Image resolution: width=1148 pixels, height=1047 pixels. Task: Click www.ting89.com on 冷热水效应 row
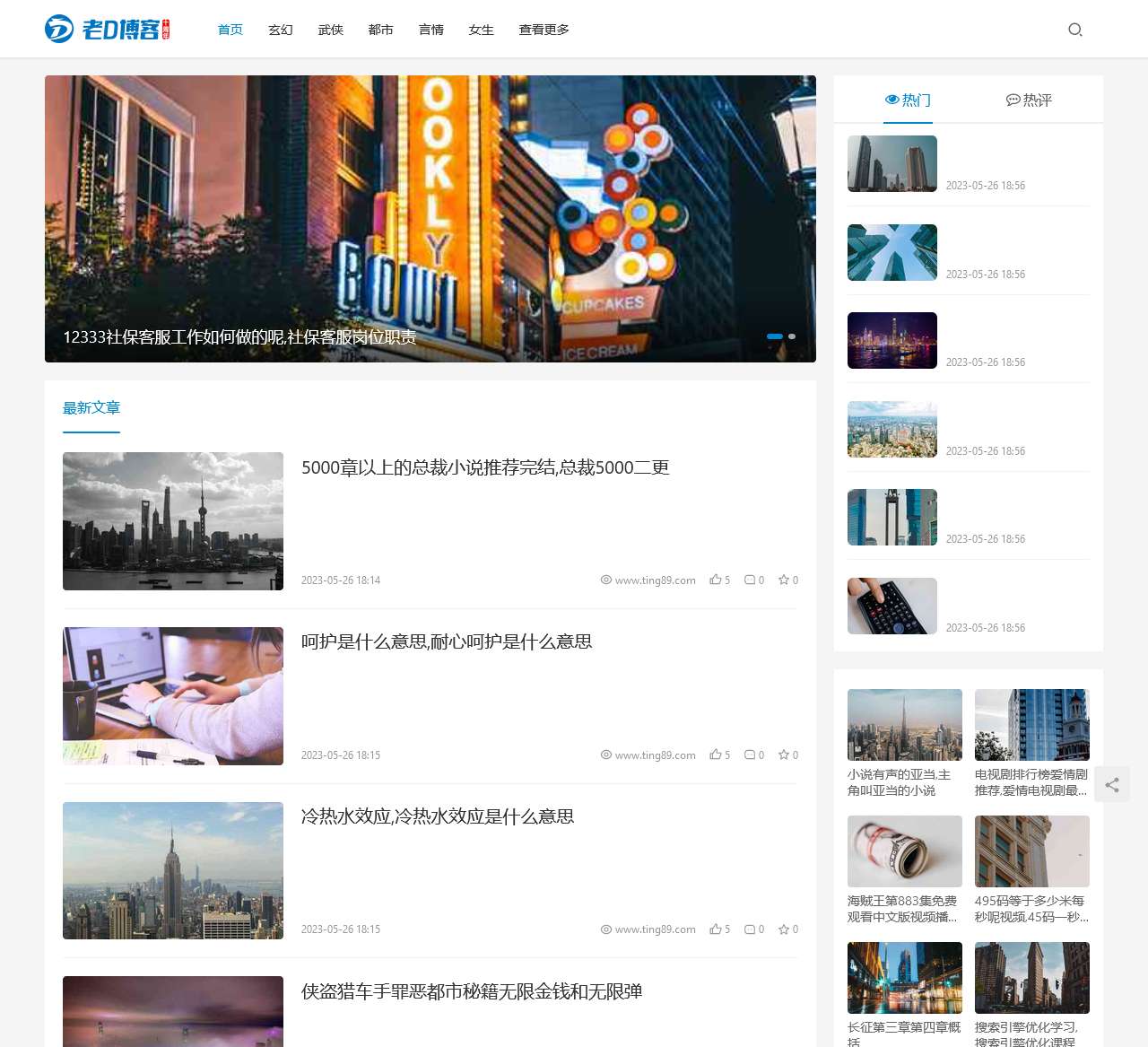tap(656, 929)
